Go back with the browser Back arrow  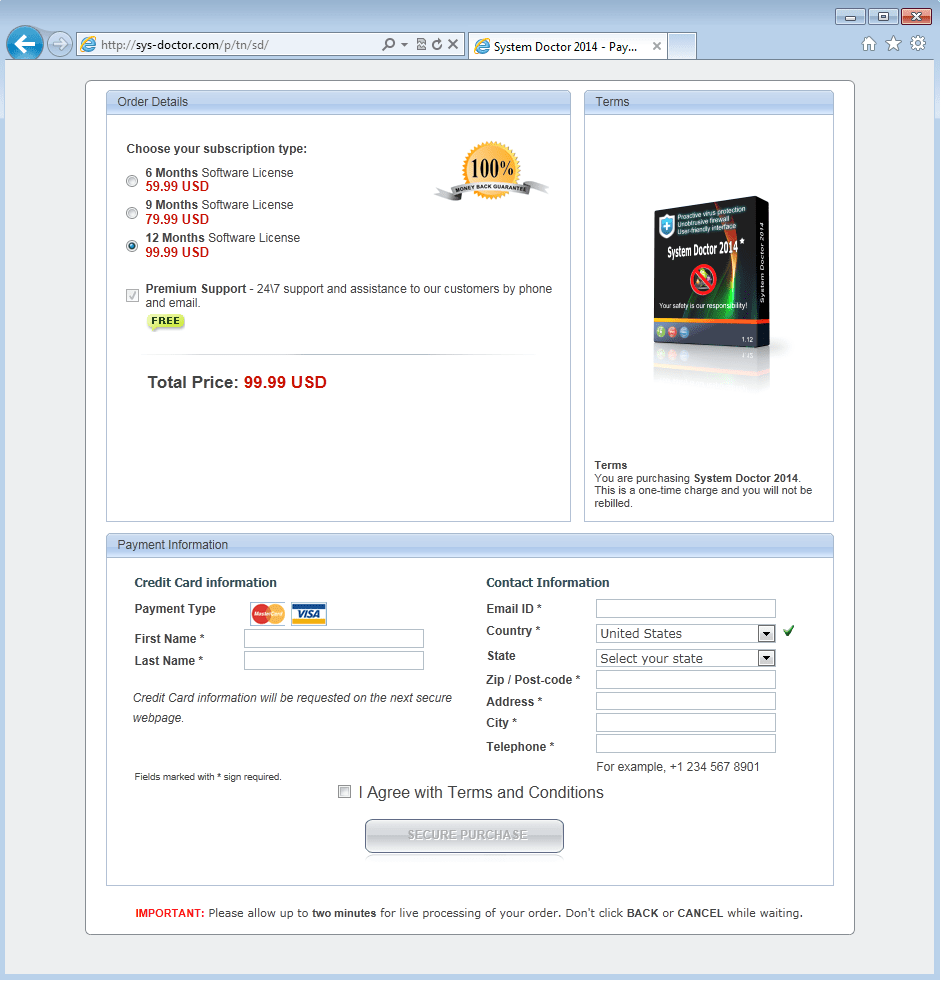pyautogui.click(x=25, y=44)
